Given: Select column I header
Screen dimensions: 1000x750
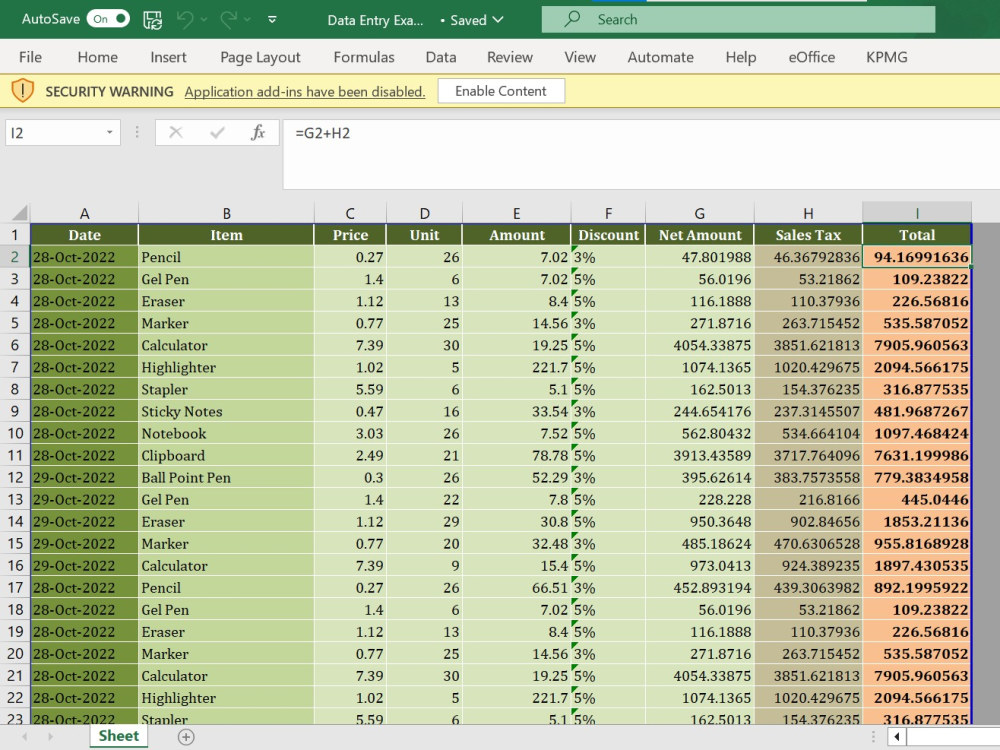Looking at the screenshot, I should (x=917, y=213).
